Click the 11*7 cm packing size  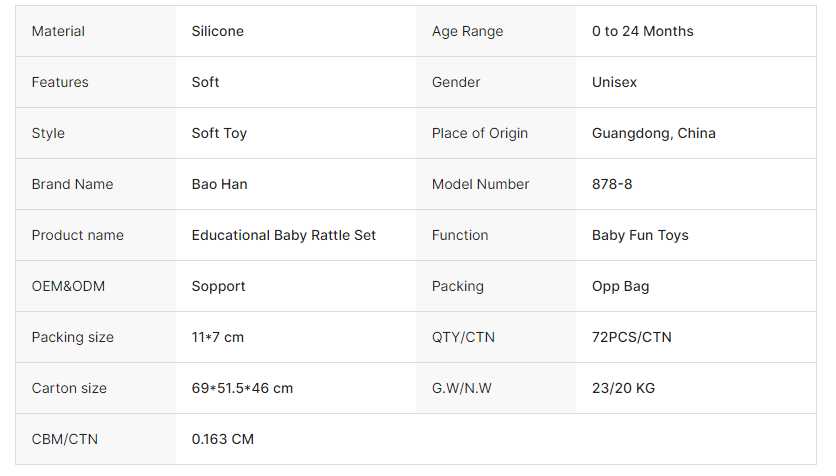(217, 337)
